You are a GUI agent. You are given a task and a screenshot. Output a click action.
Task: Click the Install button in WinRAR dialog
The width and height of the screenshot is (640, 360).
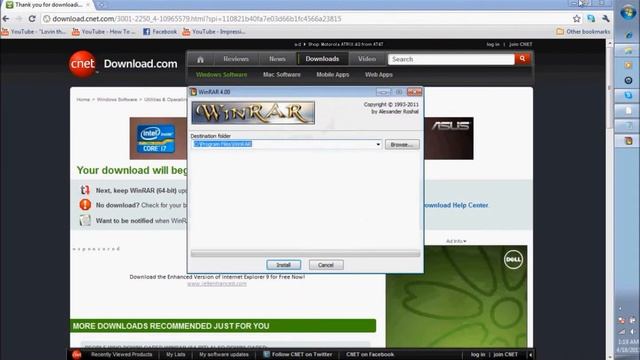[284, 265]
